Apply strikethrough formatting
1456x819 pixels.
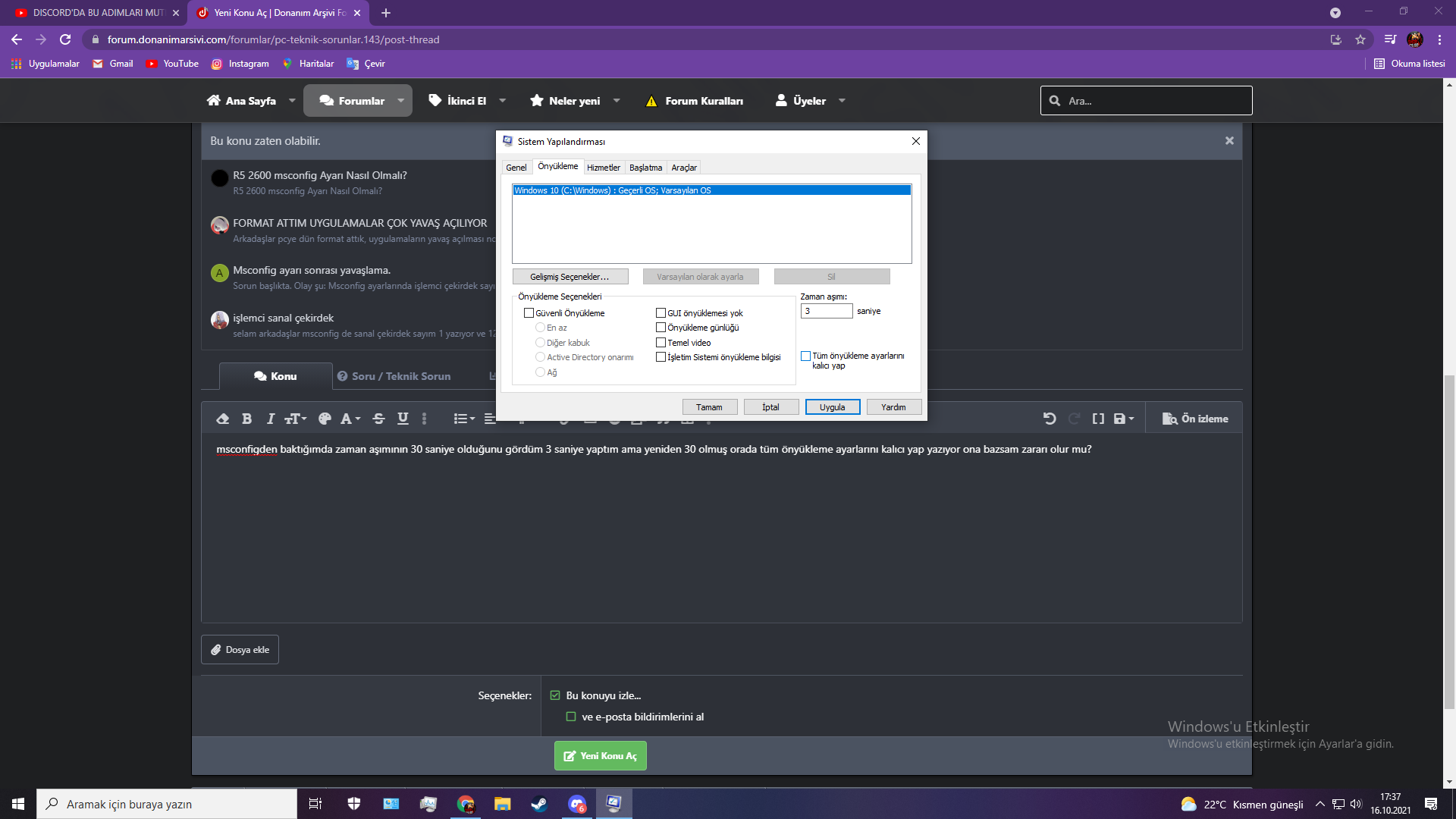click(378, 419)
